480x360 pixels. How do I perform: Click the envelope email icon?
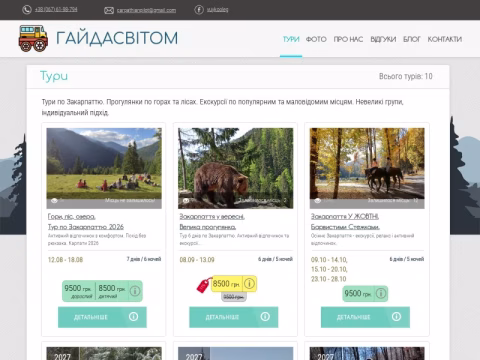click(x=109, y=10)
